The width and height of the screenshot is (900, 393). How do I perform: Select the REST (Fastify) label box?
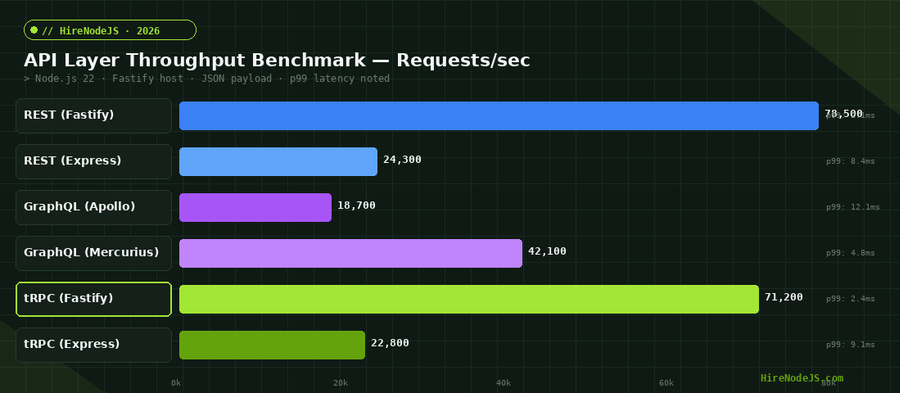click(x=94, y=115)
